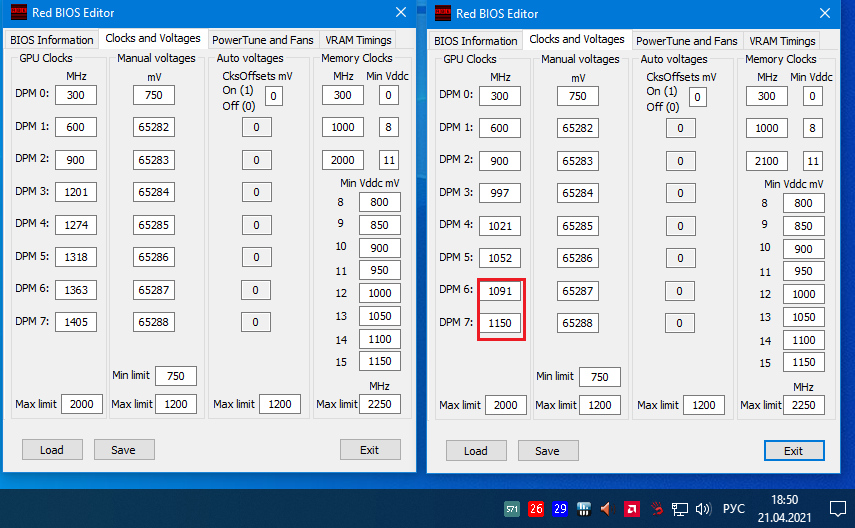Image resolution: width=855 pixels, height=528 pixels.
Task: Open the AMD Radeon Software tray icon
Action: tap(632, 509)
